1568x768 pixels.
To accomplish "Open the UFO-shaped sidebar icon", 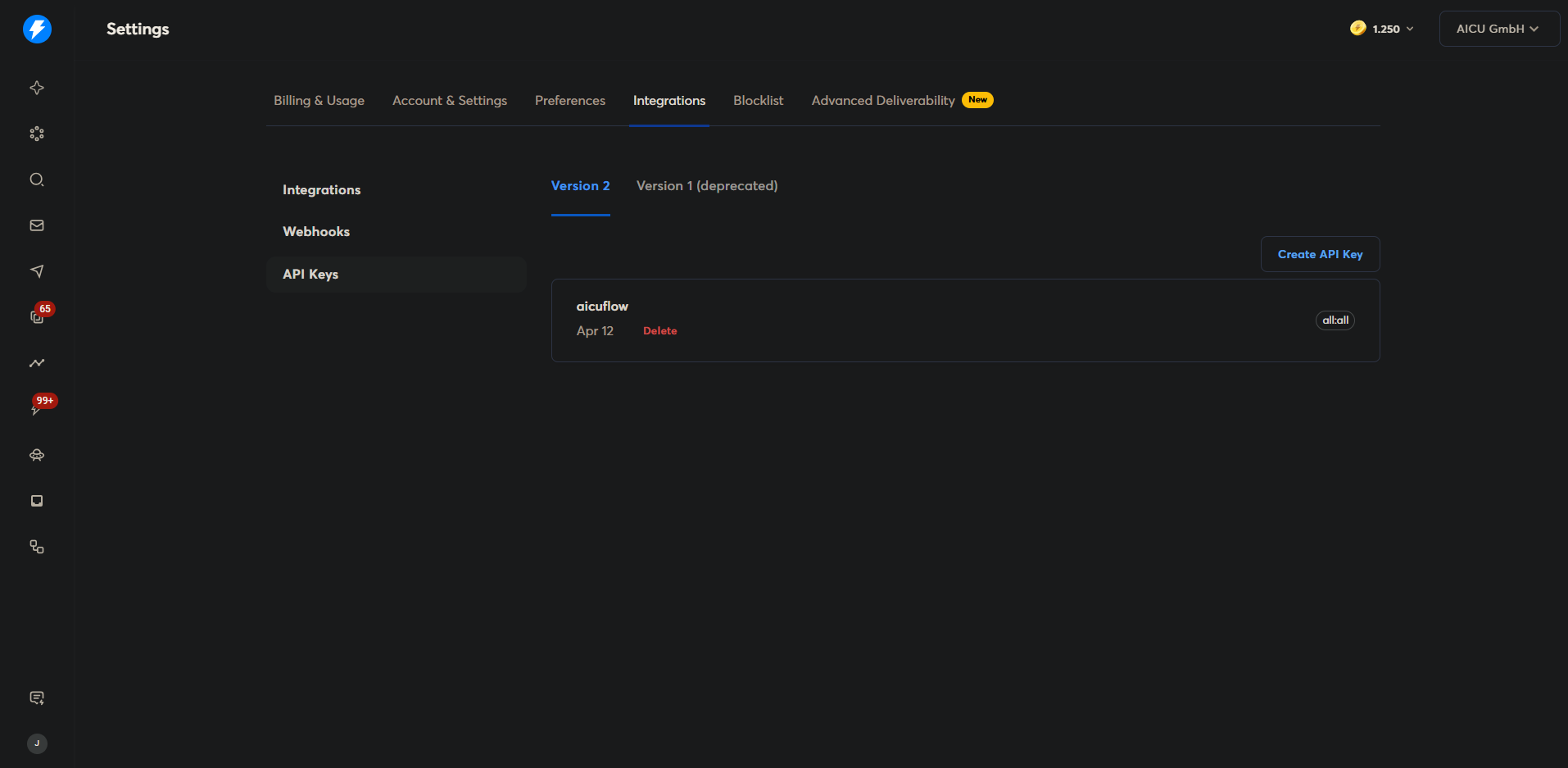I will pos(37,455).
